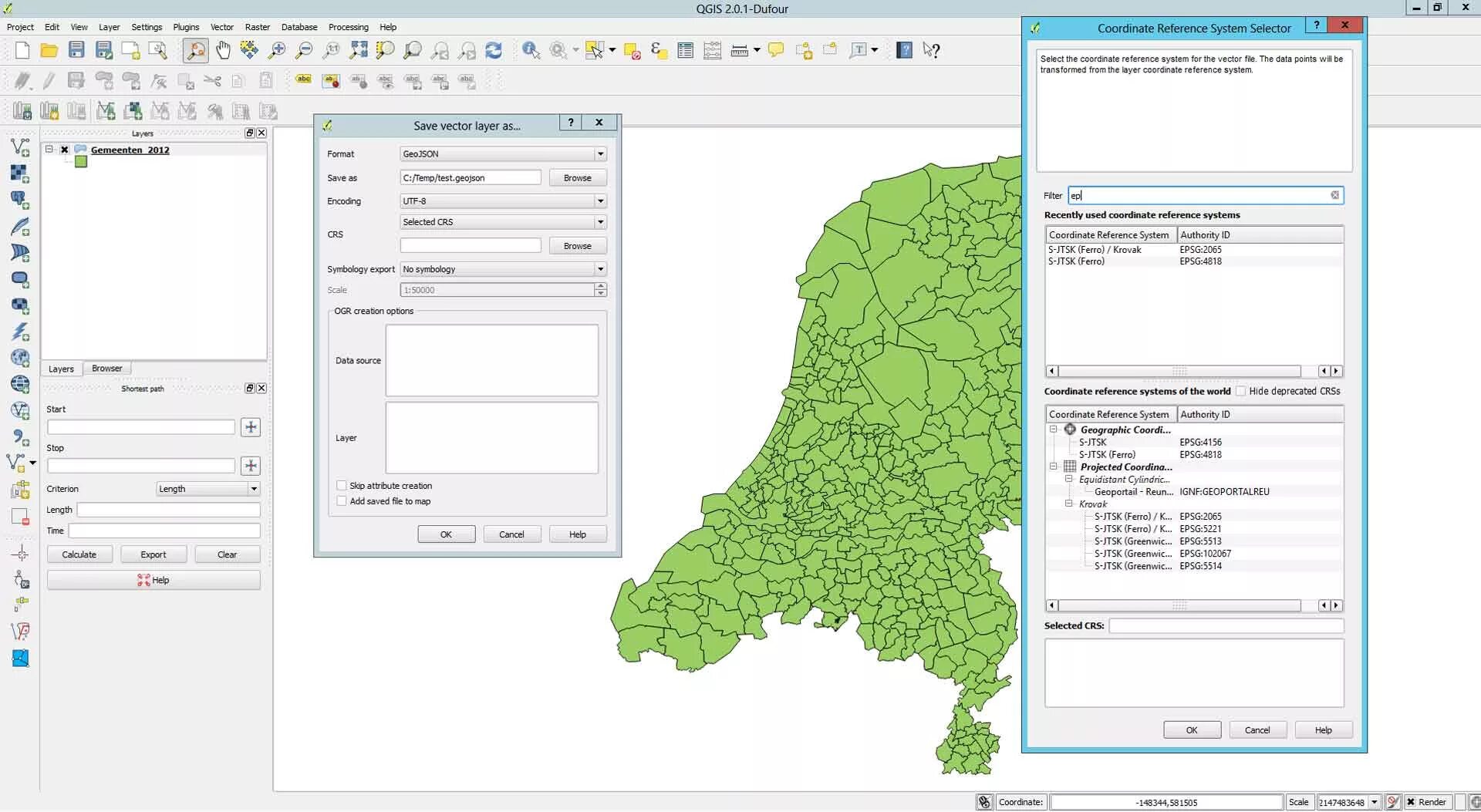The image size is (1481, 812).
Task: Deselect features from all layers
Action: coord(632,51)
